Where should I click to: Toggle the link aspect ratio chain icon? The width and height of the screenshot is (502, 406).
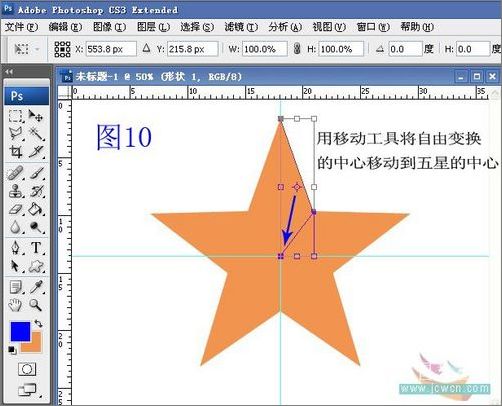[x=297, y=49]
